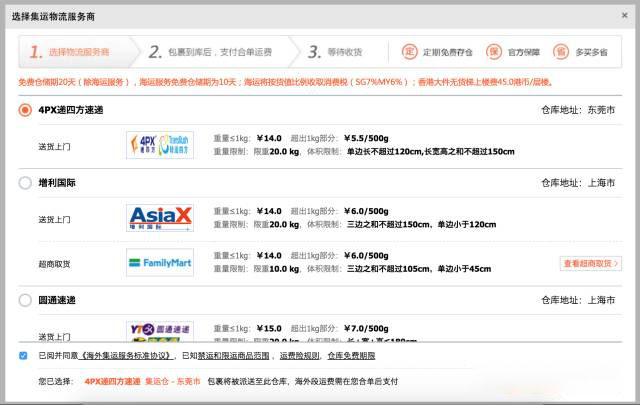
Task: Select the 增利国际 radio button
Action: coord(25,182)
